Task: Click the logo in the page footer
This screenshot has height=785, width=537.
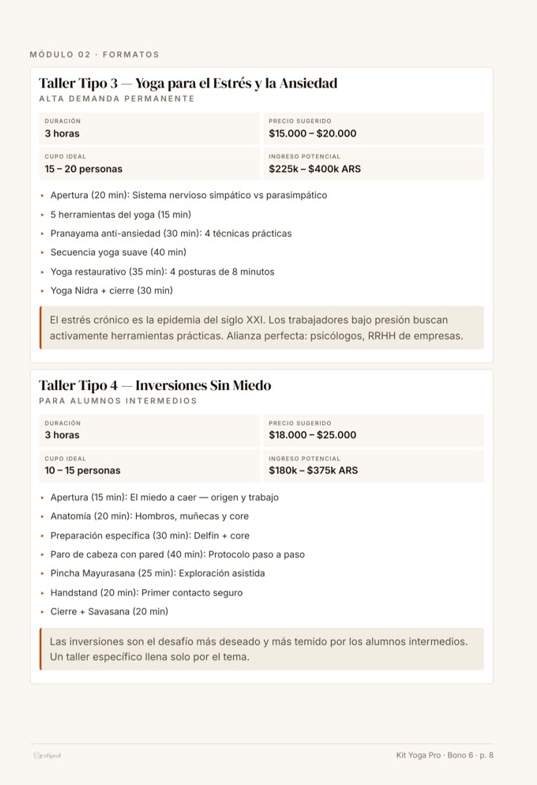Action: (x=47, y=755)
